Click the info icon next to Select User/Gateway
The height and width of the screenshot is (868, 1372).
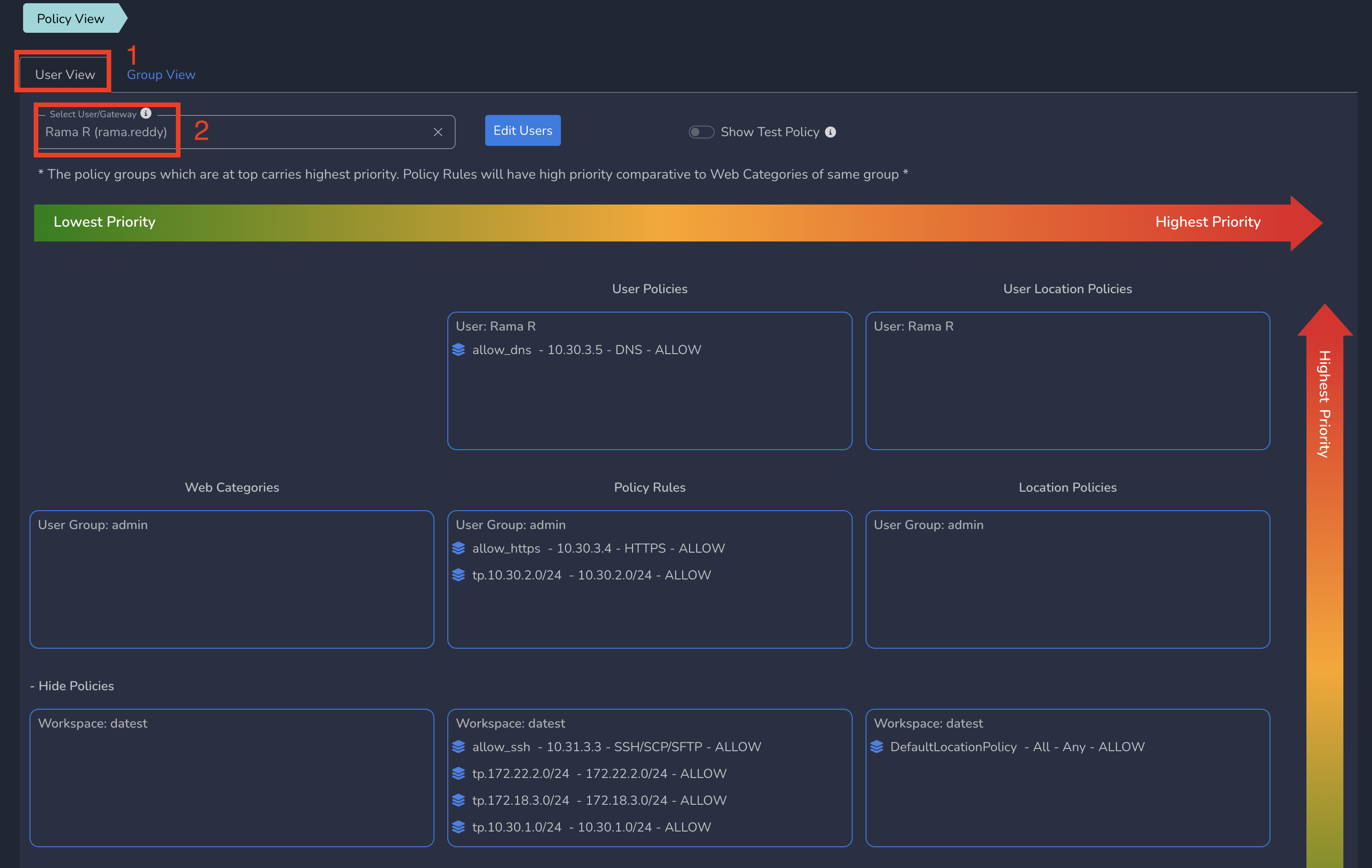(146, 114)
